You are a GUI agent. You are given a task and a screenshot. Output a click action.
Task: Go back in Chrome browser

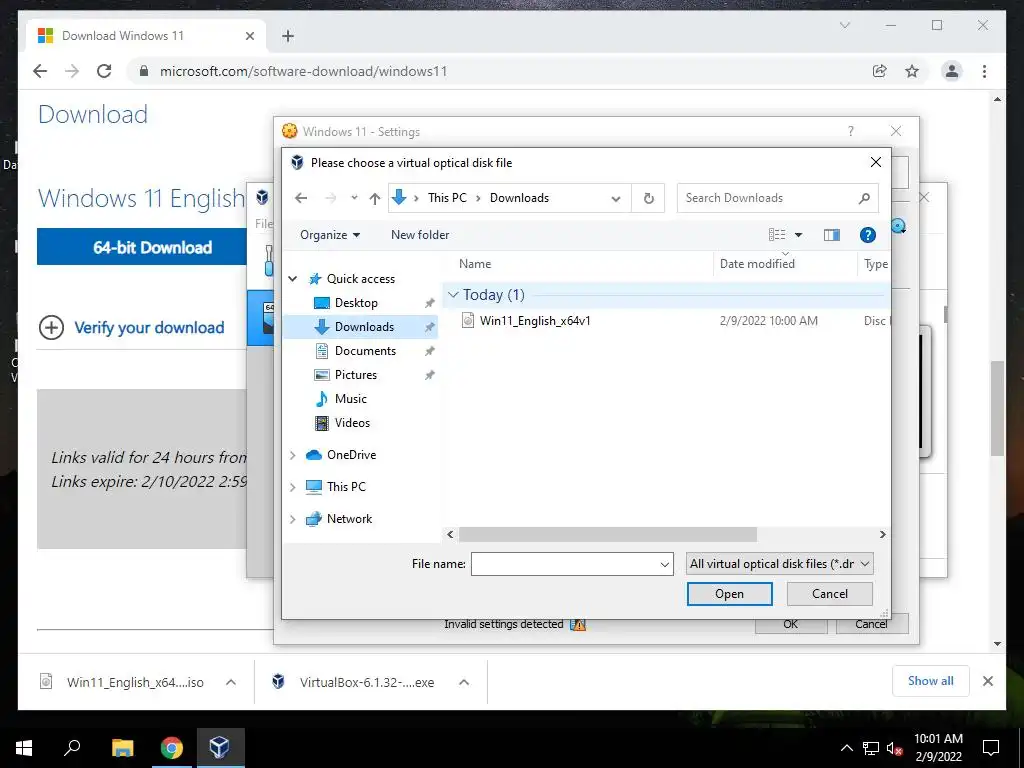tap(40, 71)
